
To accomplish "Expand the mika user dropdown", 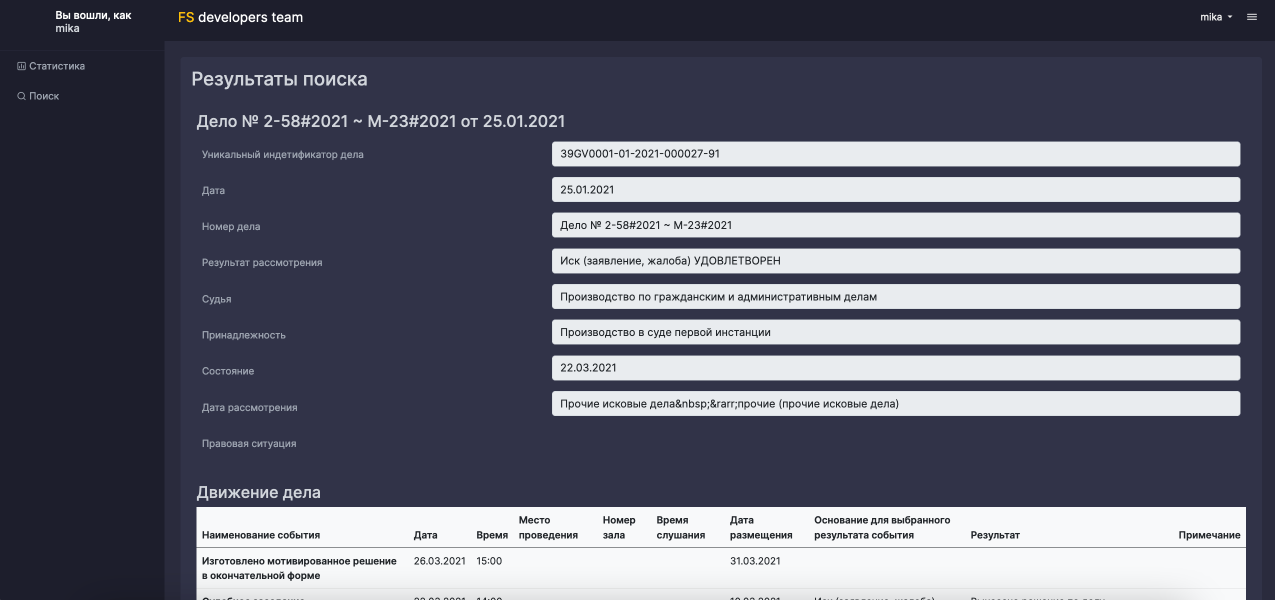I will 1216,17.
